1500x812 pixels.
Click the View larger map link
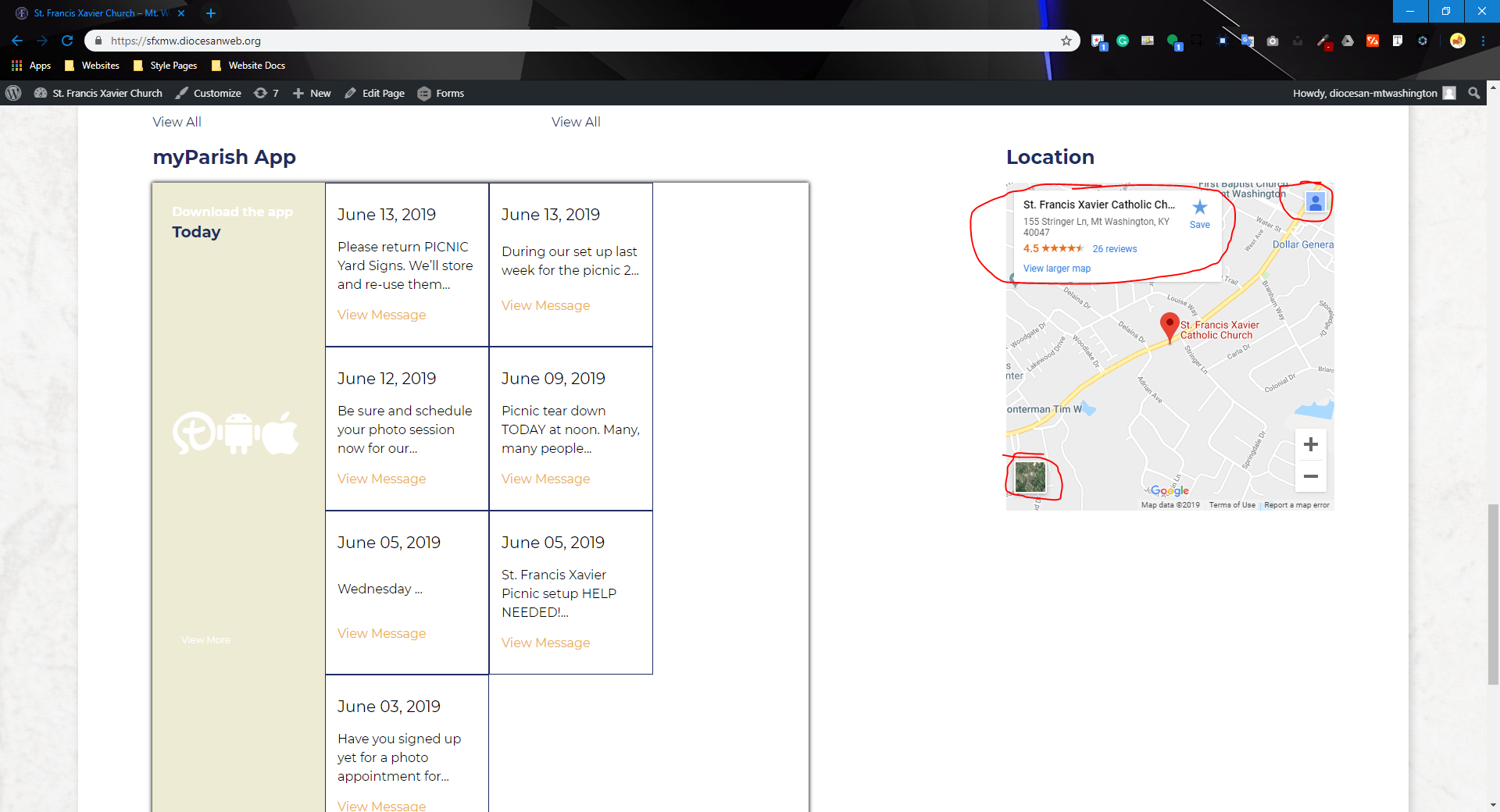click(x=1056, y=269)
